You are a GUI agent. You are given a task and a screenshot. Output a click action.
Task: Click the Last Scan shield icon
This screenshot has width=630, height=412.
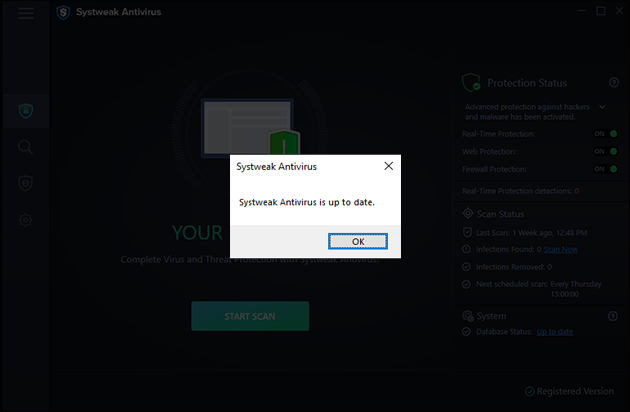click(467, 232)
